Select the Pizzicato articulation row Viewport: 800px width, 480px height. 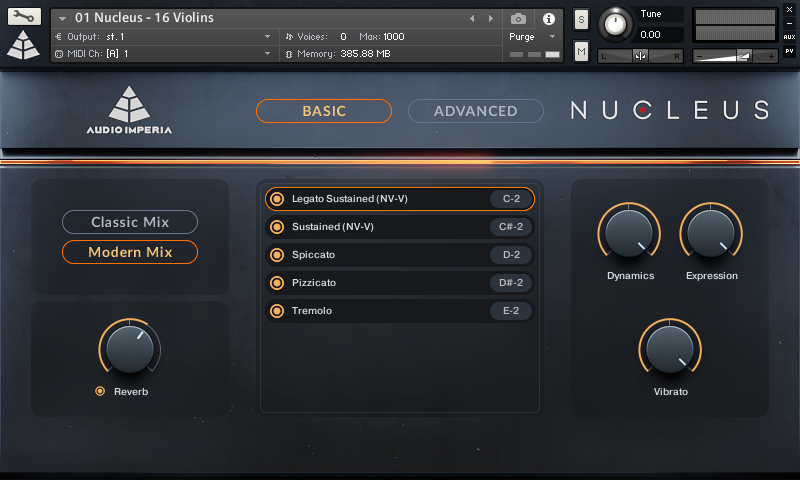pyautogui.click(x=399, y=283)
